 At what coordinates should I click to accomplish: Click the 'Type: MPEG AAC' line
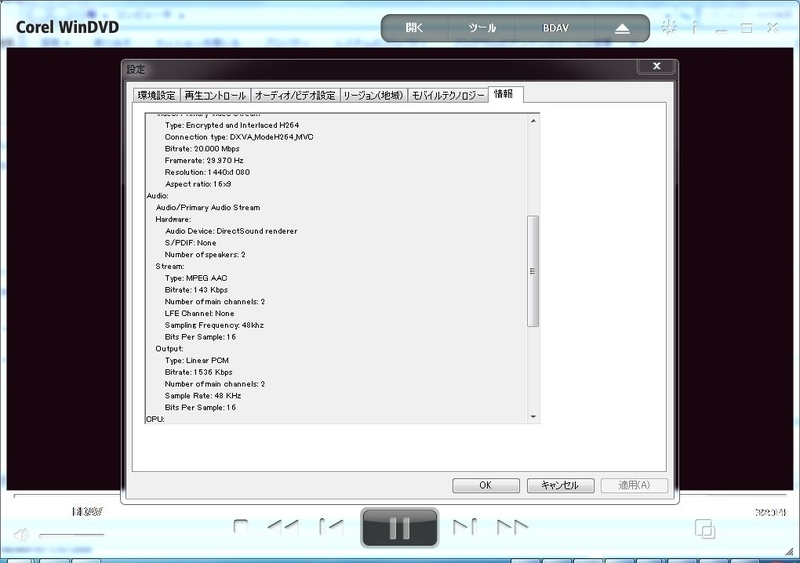(196, 278)
